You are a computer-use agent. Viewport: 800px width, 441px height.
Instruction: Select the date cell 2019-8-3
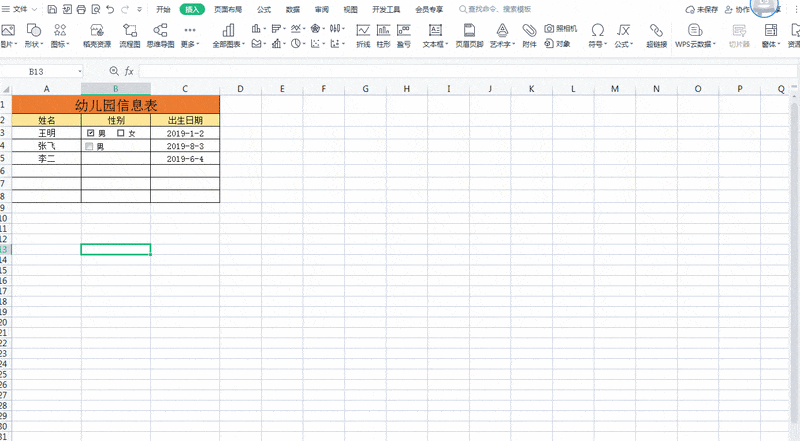185,146
